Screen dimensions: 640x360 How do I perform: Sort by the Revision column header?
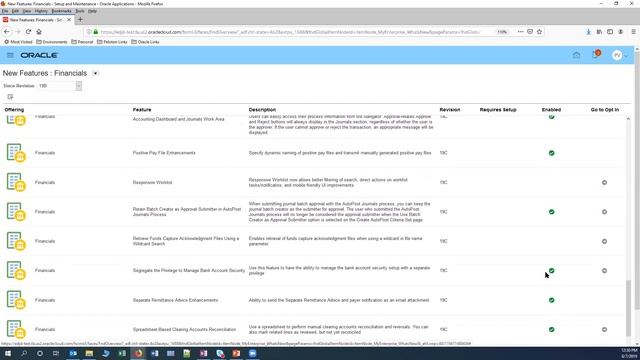450,110
